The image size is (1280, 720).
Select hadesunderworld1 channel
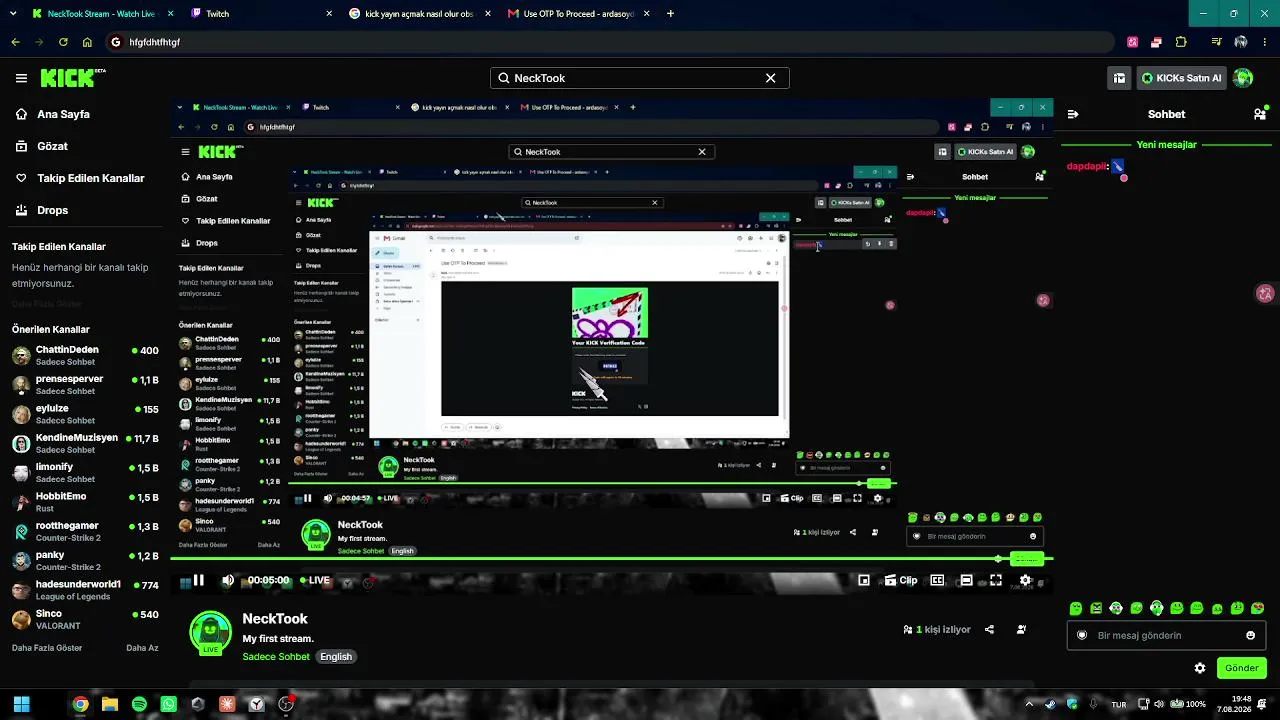point(85,589)
